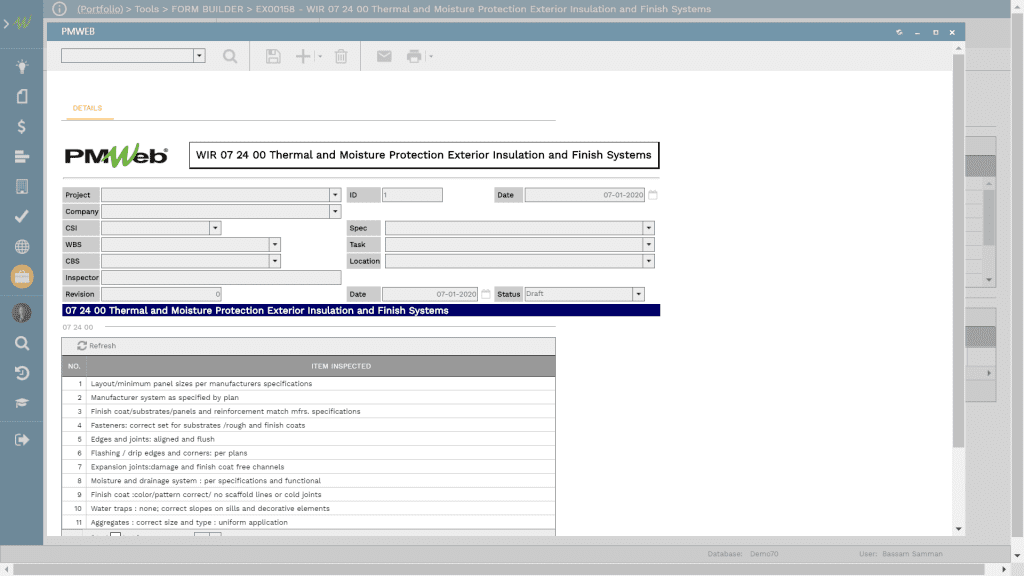1024x576 pixels.
Task: Open the dollar sign cost module
Action: point(22,127)
